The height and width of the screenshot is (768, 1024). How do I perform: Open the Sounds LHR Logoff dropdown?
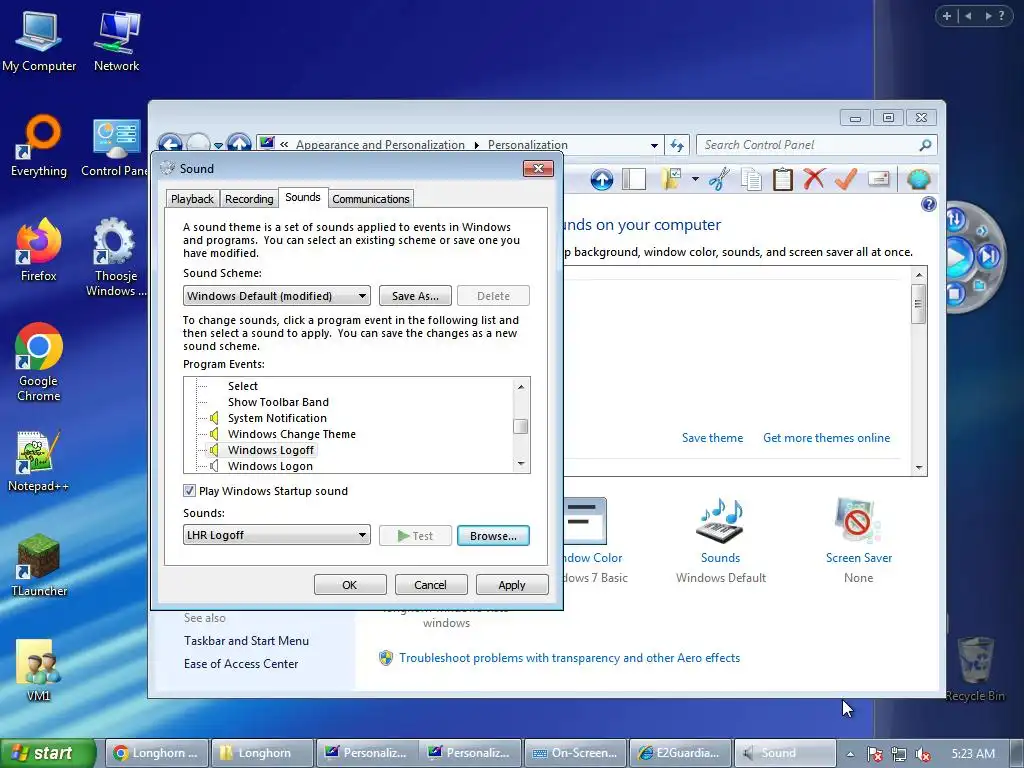tap(276, 535)
